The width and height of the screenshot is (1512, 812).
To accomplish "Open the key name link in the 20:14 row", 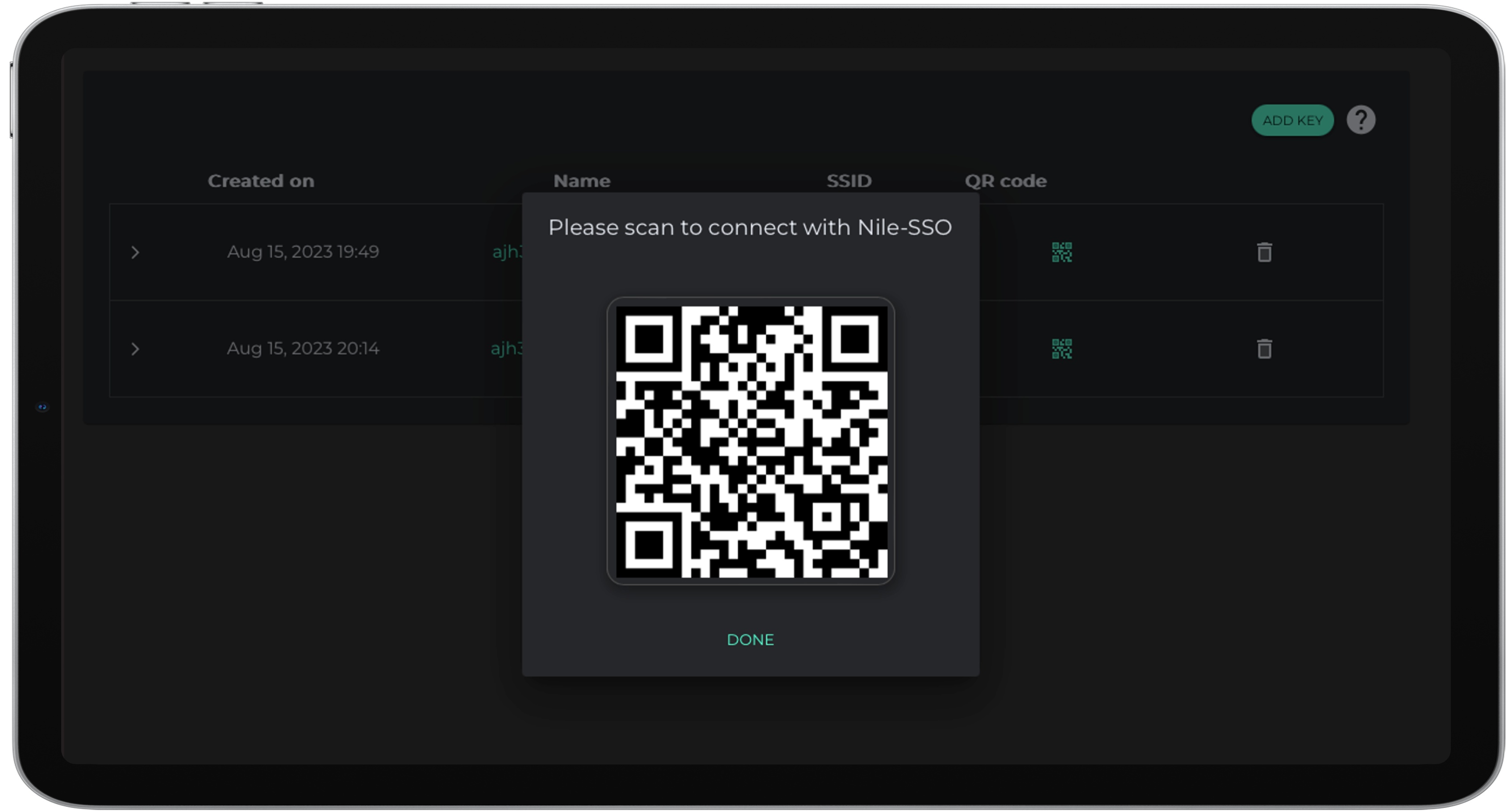I will (506, 349).
